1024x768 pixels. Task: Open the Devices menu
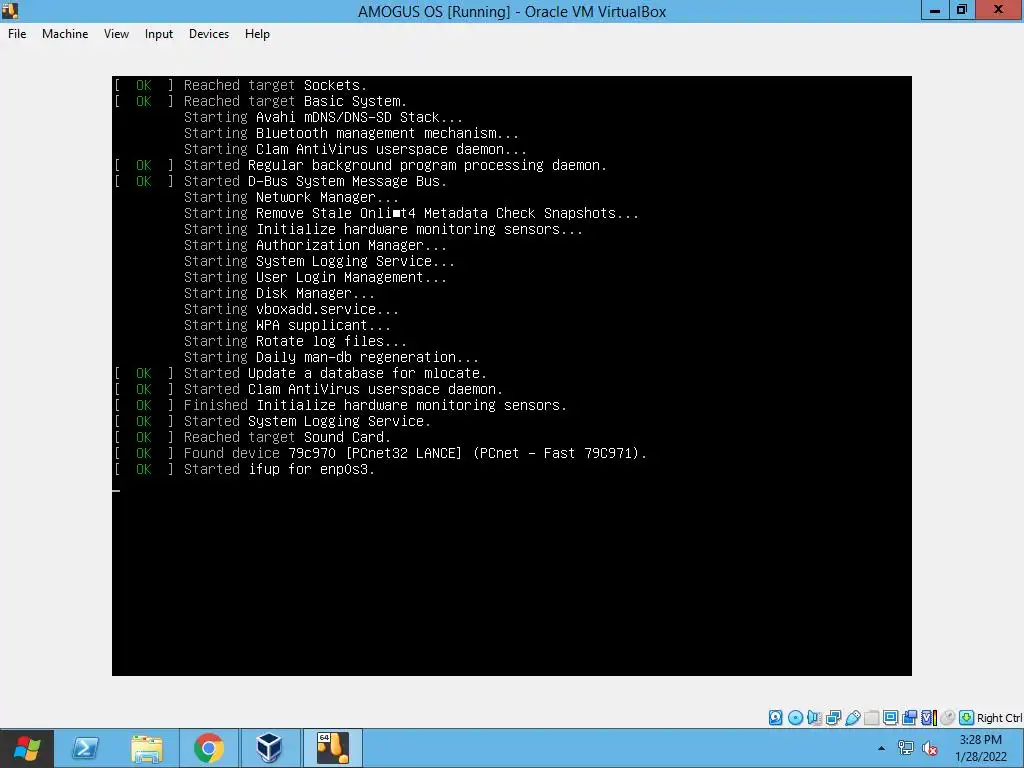(209, 34)
